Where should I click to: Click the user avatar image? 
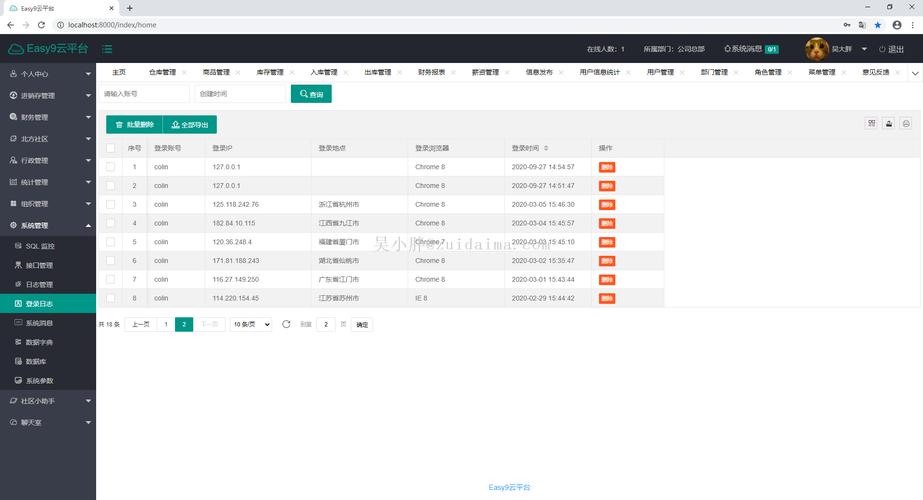click(816, 49)
